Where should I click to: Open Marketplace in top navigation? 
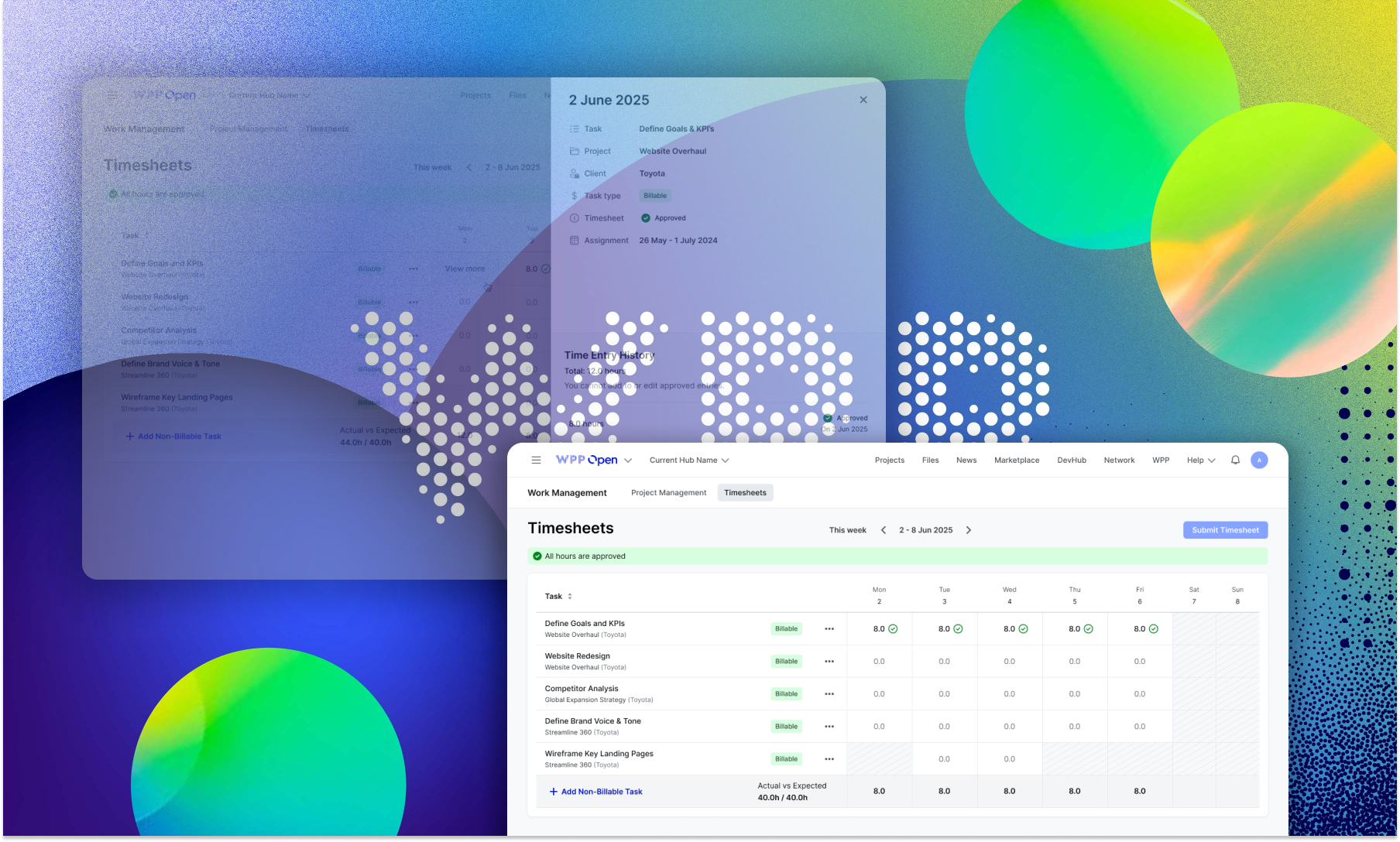click(1017, 460)
